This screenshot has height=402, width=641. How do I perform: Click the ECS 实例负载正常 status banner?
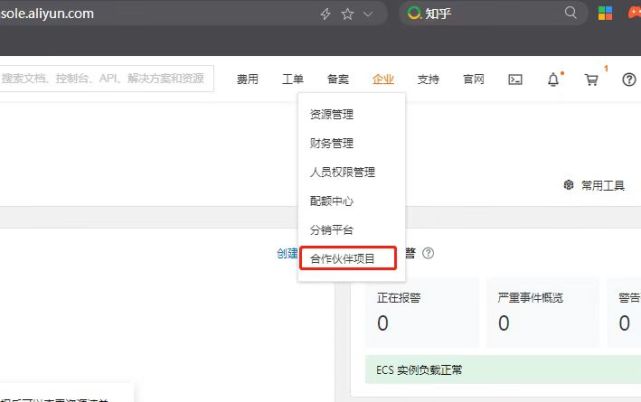click(x=503, y=370)
